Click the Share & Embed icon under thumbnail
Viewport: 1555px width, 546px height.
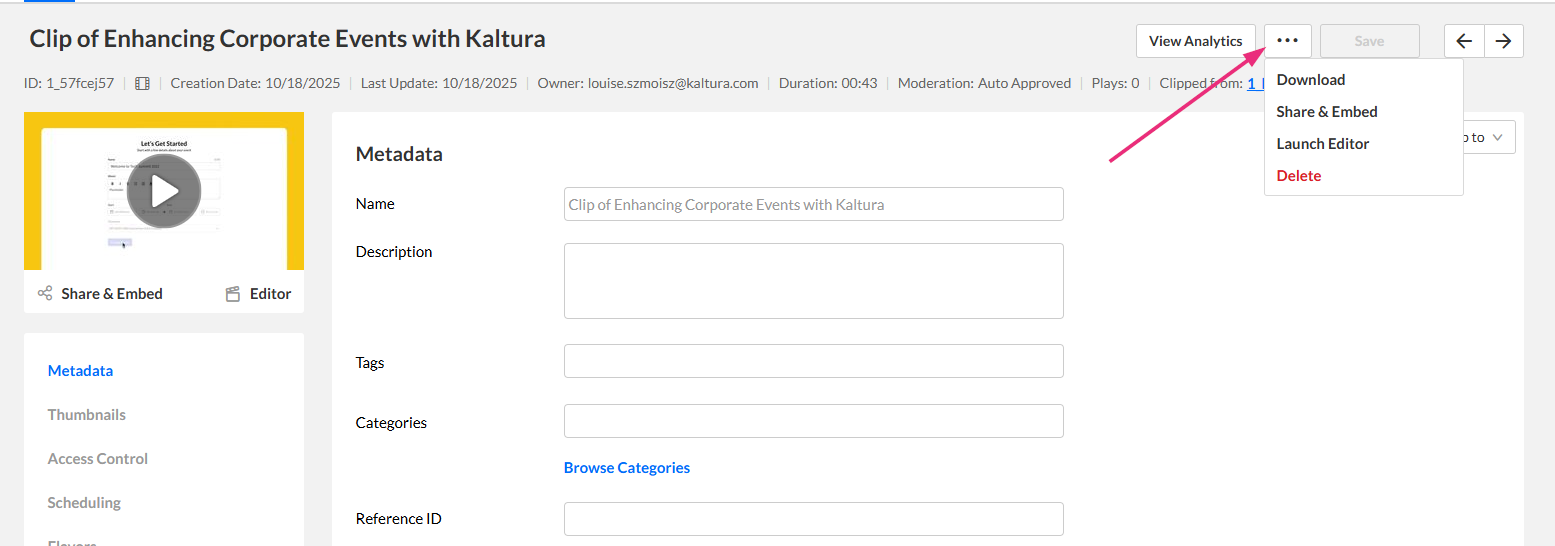point(45,294)
